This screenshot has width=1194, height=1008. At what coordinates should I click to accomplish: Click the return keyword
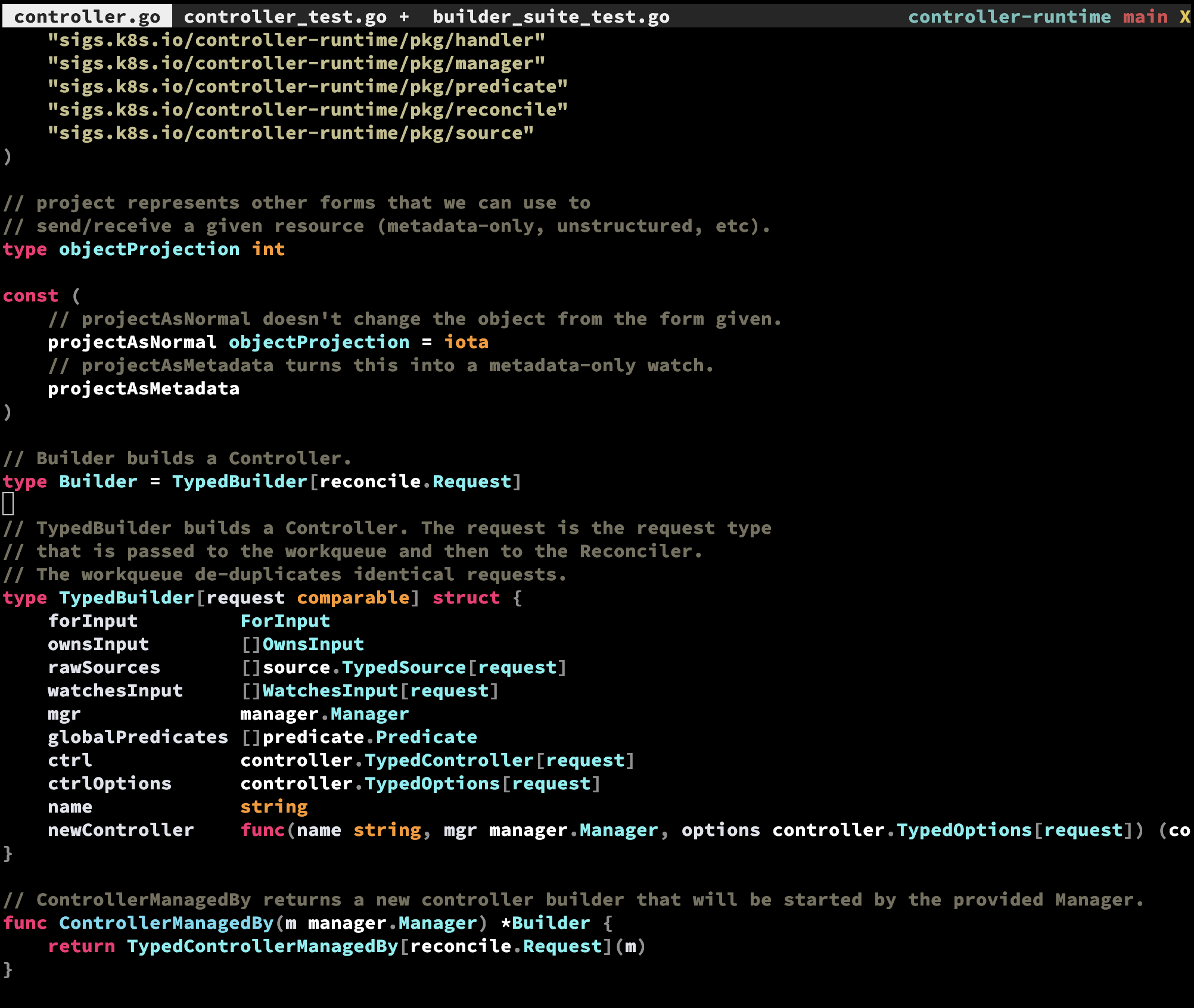[82, 946]
